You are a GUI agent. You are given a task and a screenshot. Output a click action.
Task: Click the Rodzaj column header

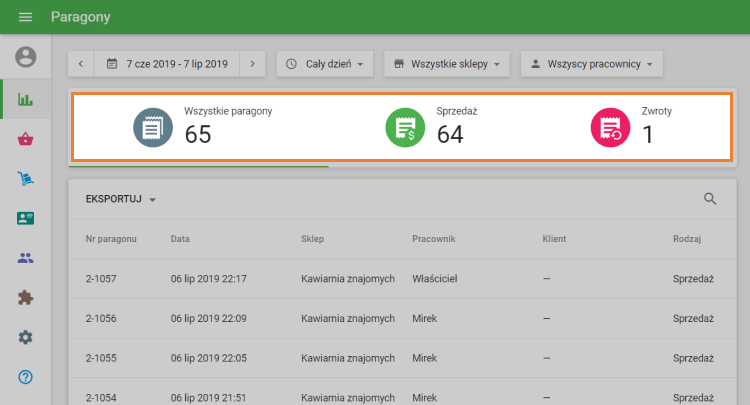pos(687,239)
